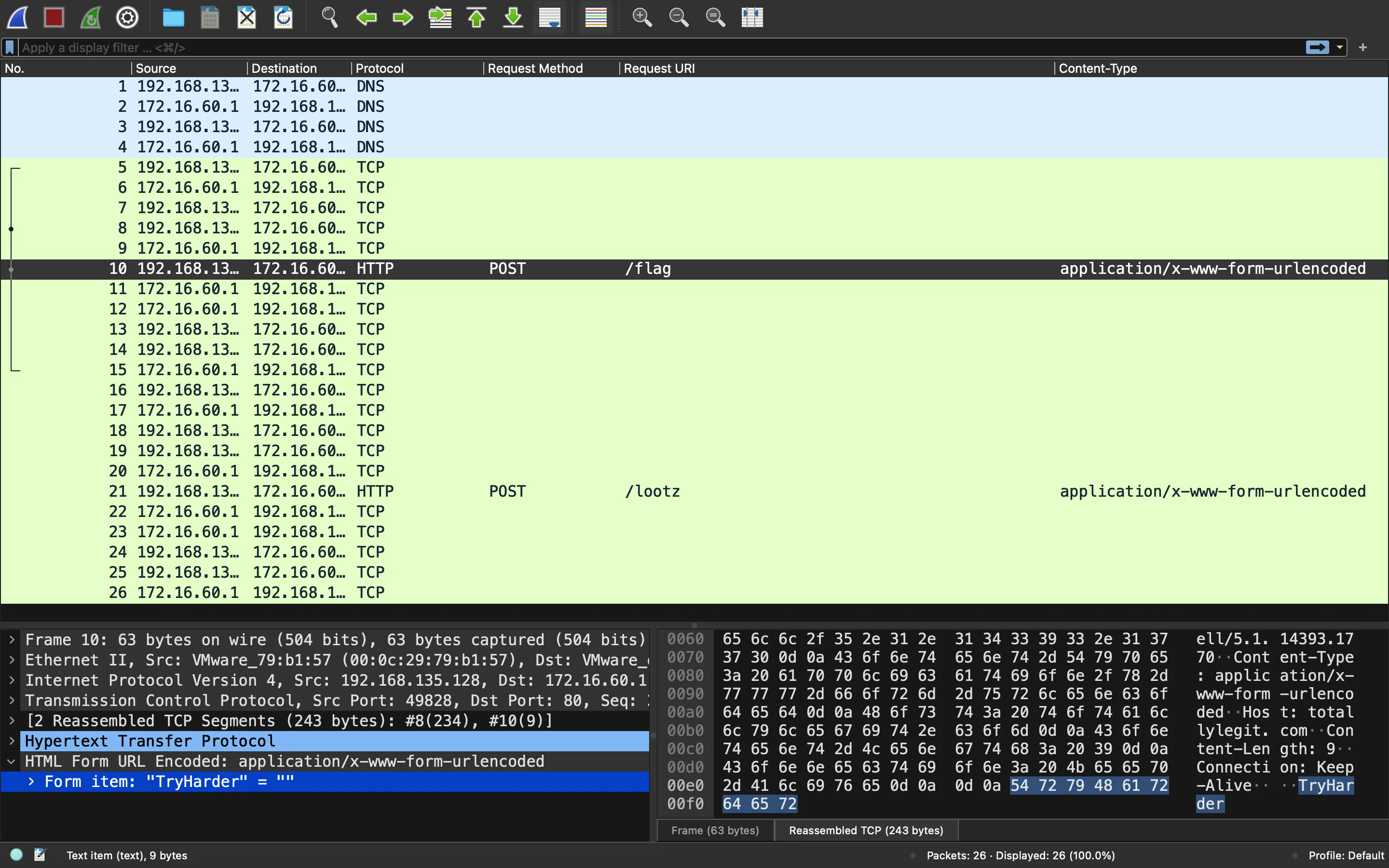Viewport: 1389px width, 868px height.
Task: Click into the display filter field
Action: coord(660,47)
